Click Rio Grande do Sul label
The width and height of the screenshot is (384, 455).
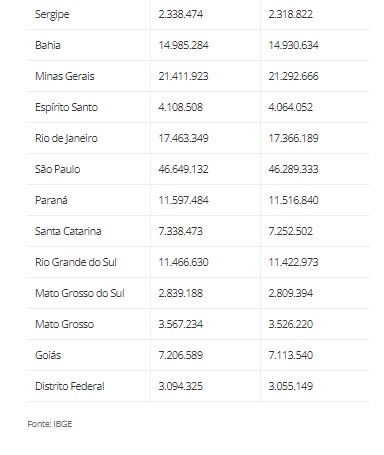point(76,262)
